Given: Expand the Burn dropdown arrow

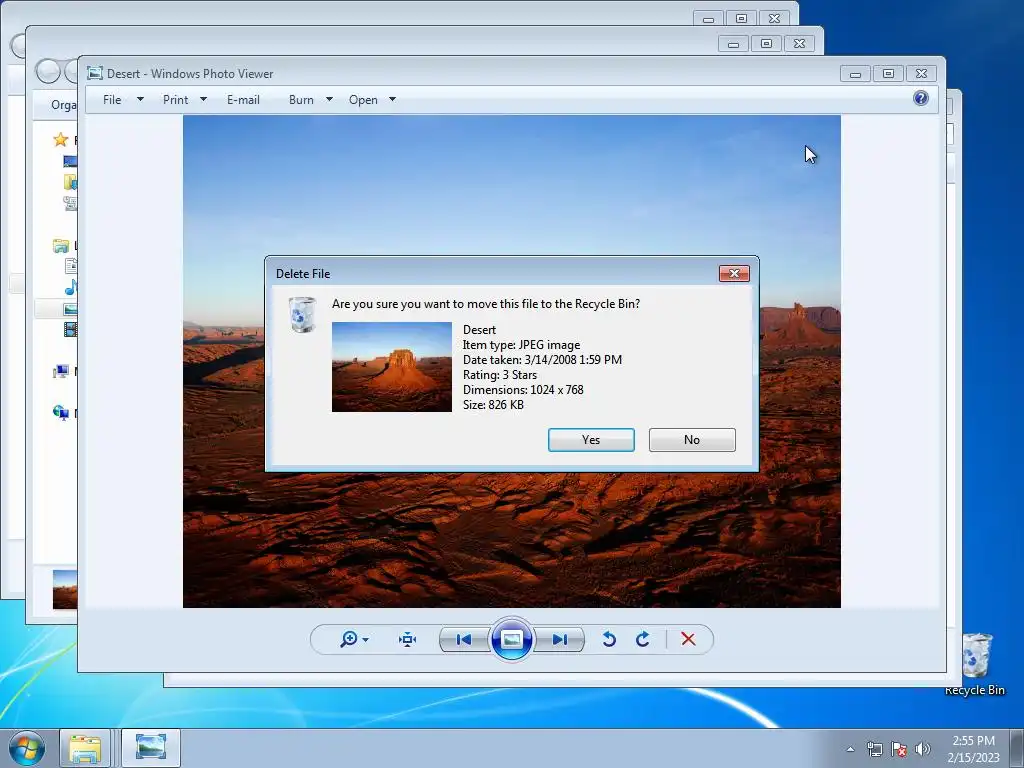Looking at the screenshot, I should (329, 99).
